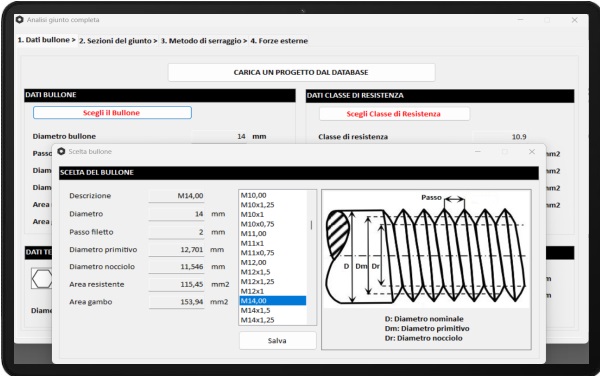The image size is (600, 376).
Task: Maximize the Scelta bullone dialog
Action: pyautogui.click(x=505, y=152)
